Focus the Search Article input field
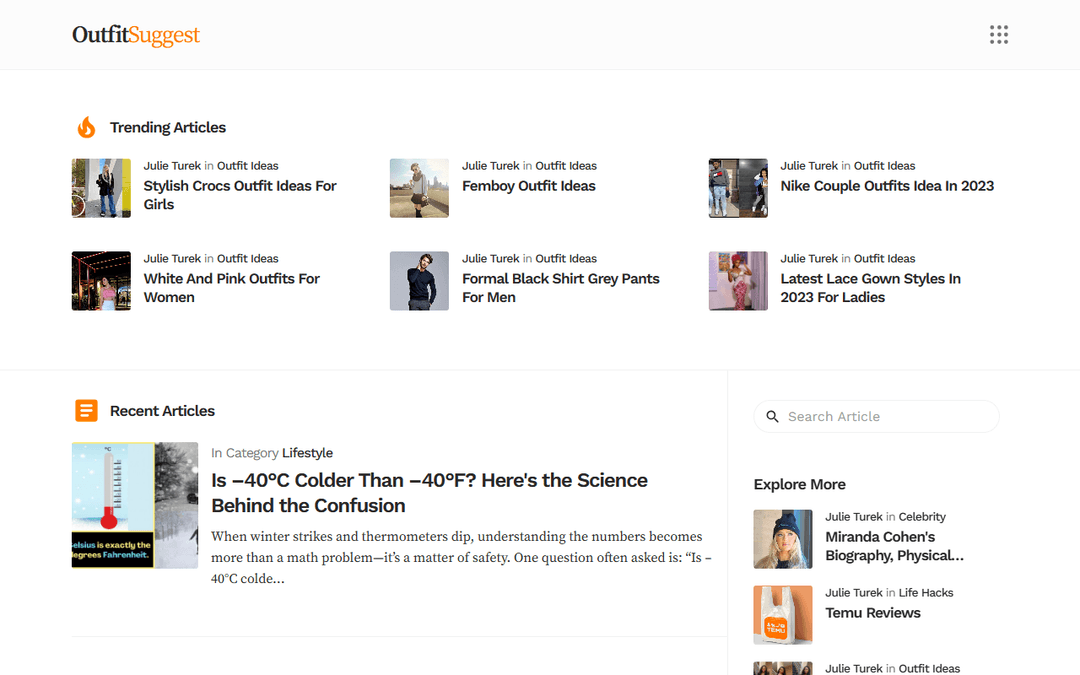The width and height of the screenshot is (1080, 675). pyautogui.click(x=876, y=417)
